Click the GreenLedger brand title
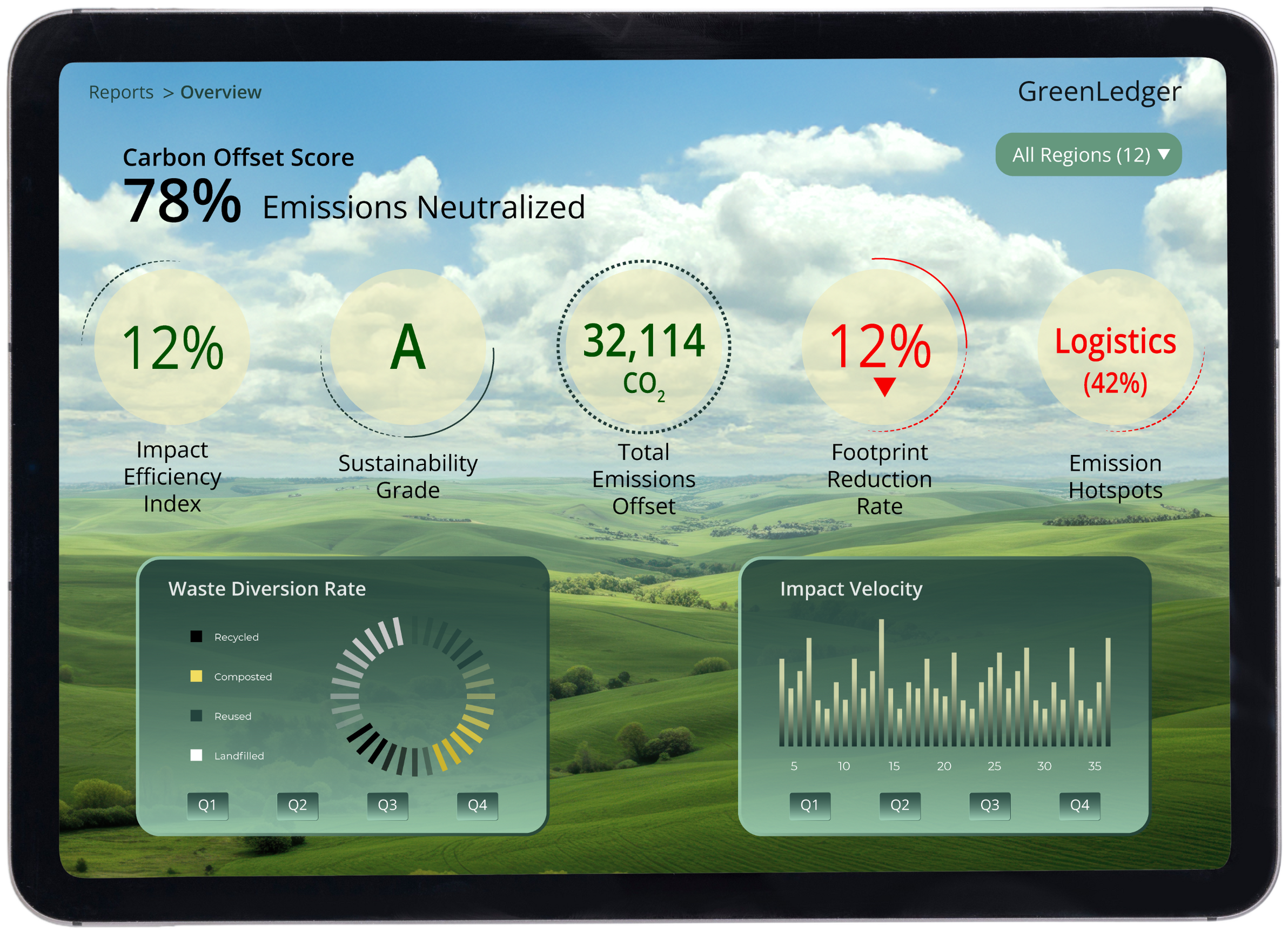The height and width of the screenshot is (933, 1288). [x=1099, y=91]
